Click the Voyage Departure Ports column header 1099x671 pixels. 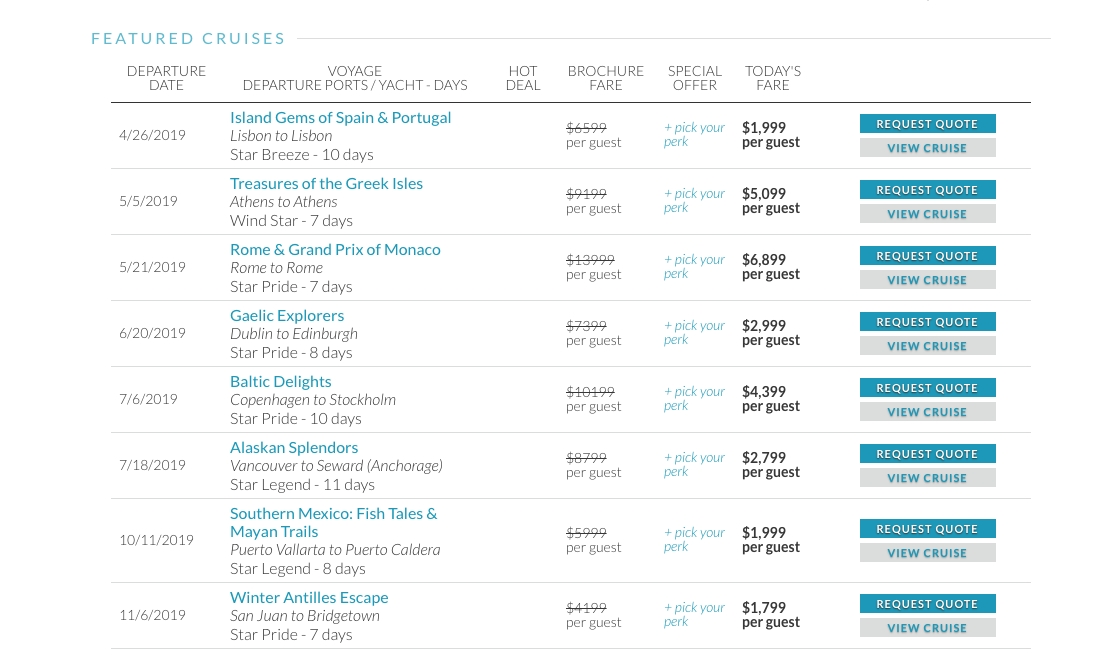tap(355, 78)
